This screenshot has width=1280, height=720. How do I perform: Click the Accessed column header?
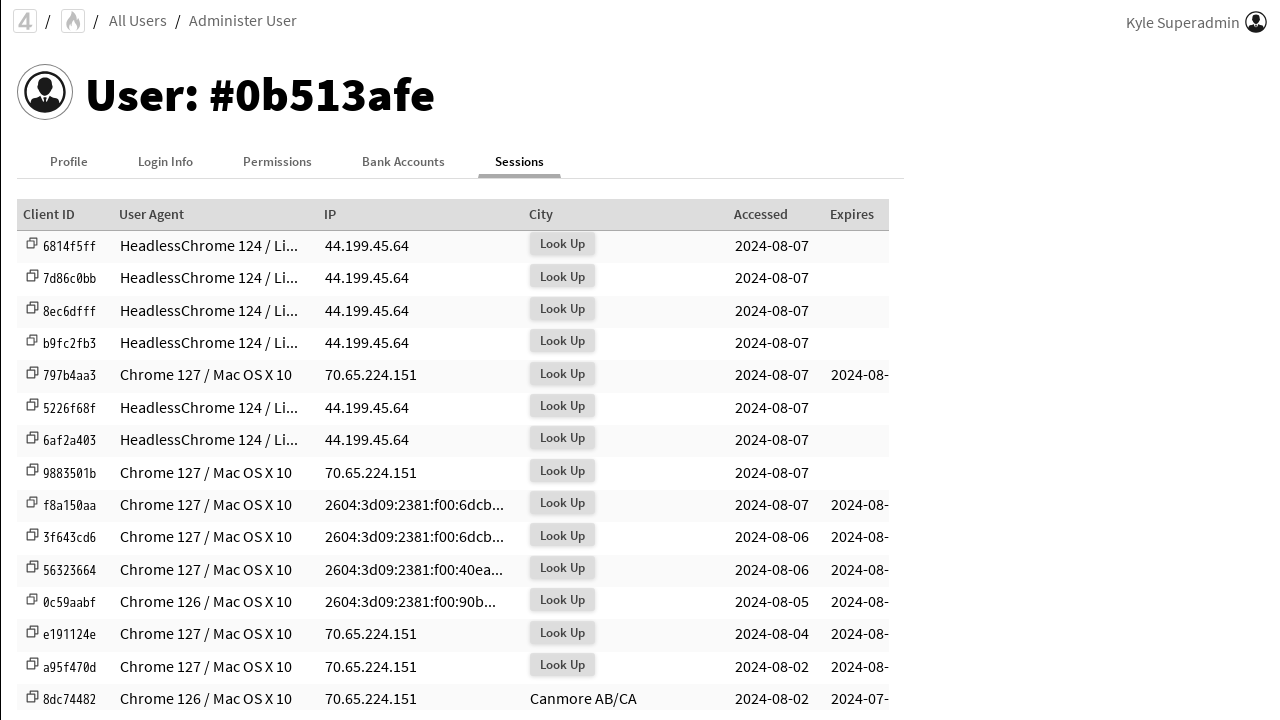tap(761, 214)
